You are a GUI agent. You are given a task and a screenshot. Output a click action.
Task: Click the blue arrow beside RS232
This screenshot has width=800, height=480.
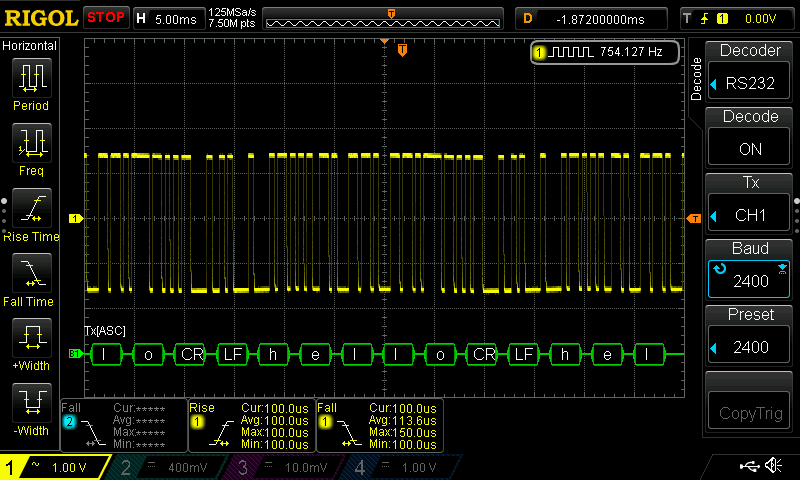(x=714, y=84)
